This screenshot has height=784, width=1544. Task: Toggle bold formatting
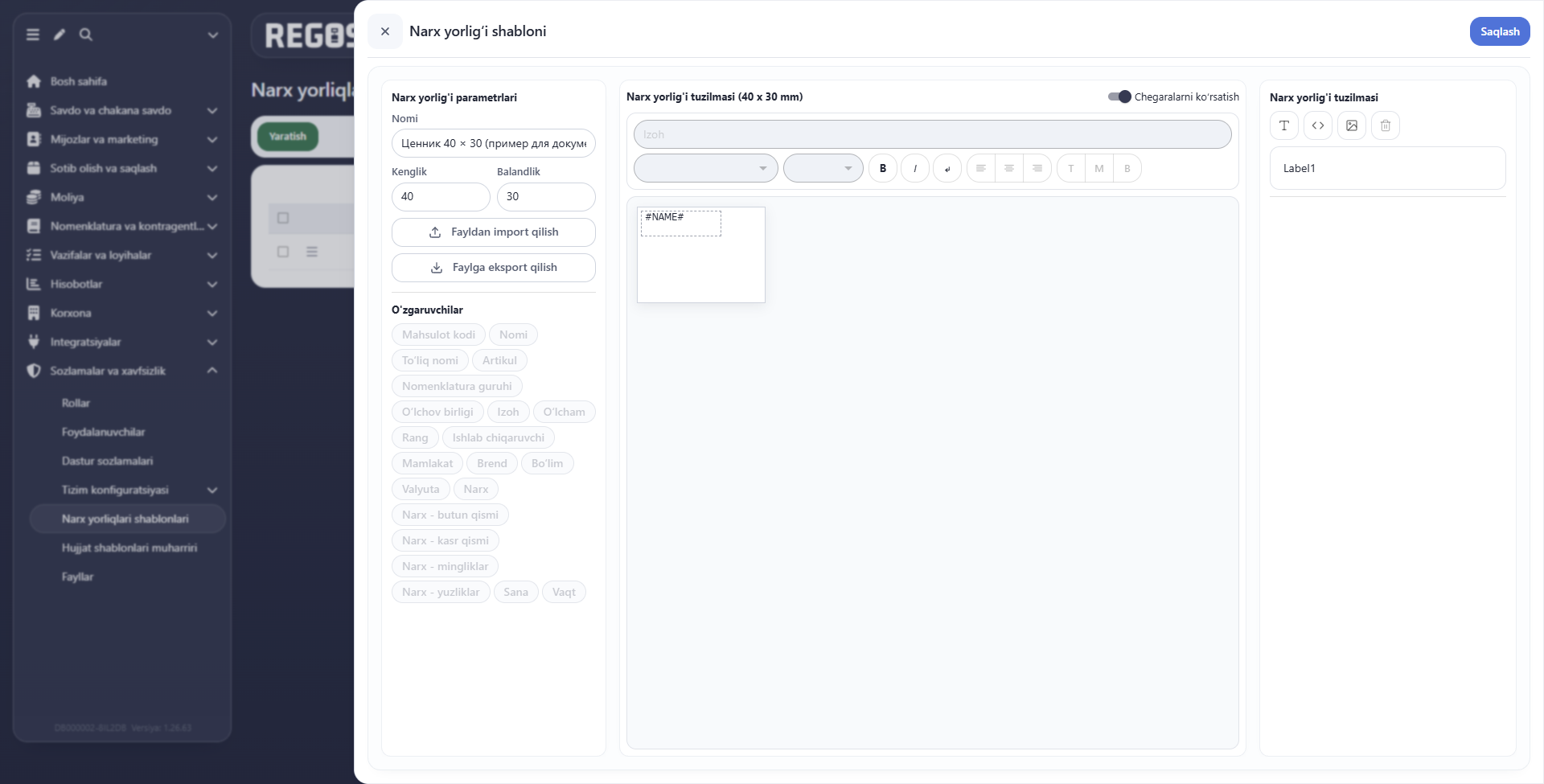883,168
